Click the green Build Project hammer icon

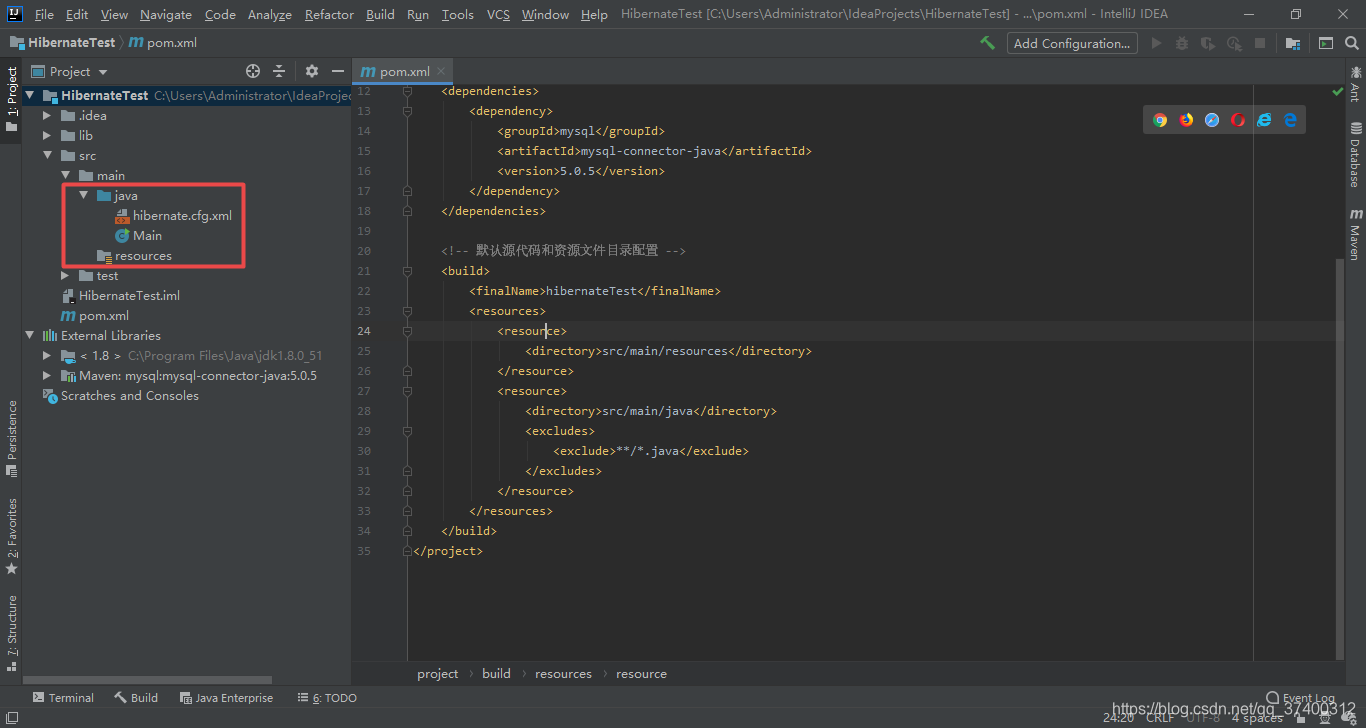pos(988,43)
